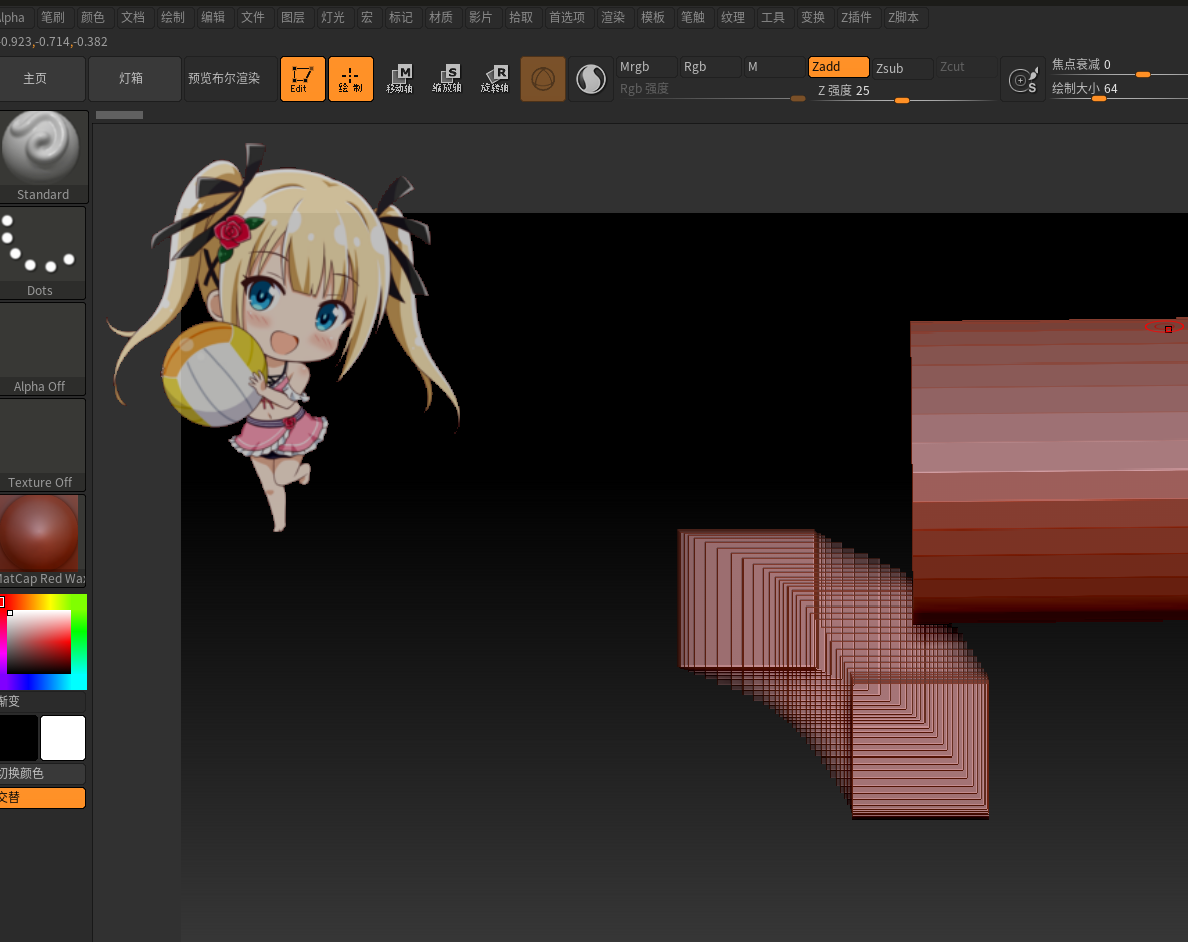This screenshot has height=942, width=1188.
Task: Open the 笔刷 menu
Action: 53,17
